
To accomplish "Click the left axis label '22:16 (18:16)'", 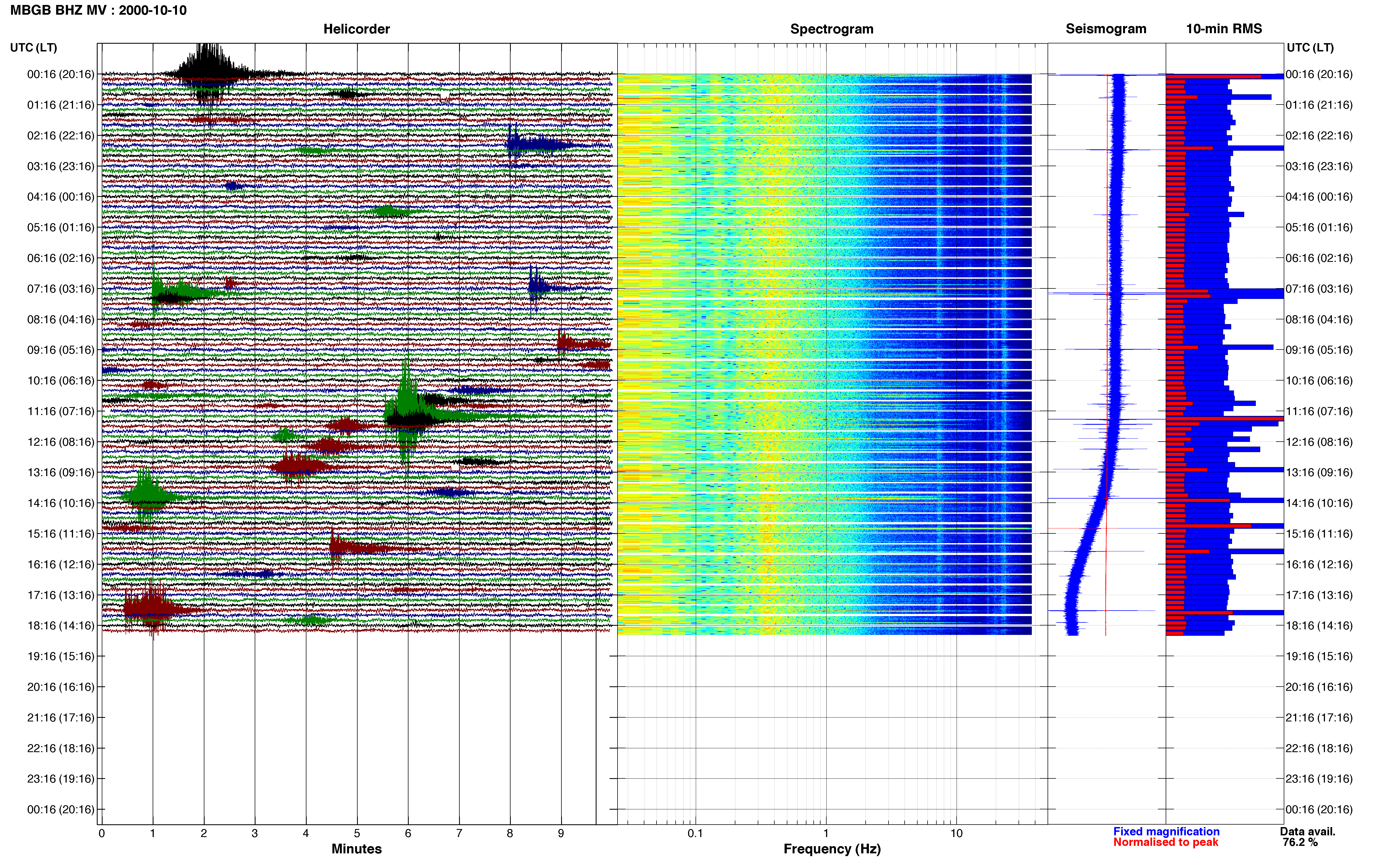I will (60, 748).
